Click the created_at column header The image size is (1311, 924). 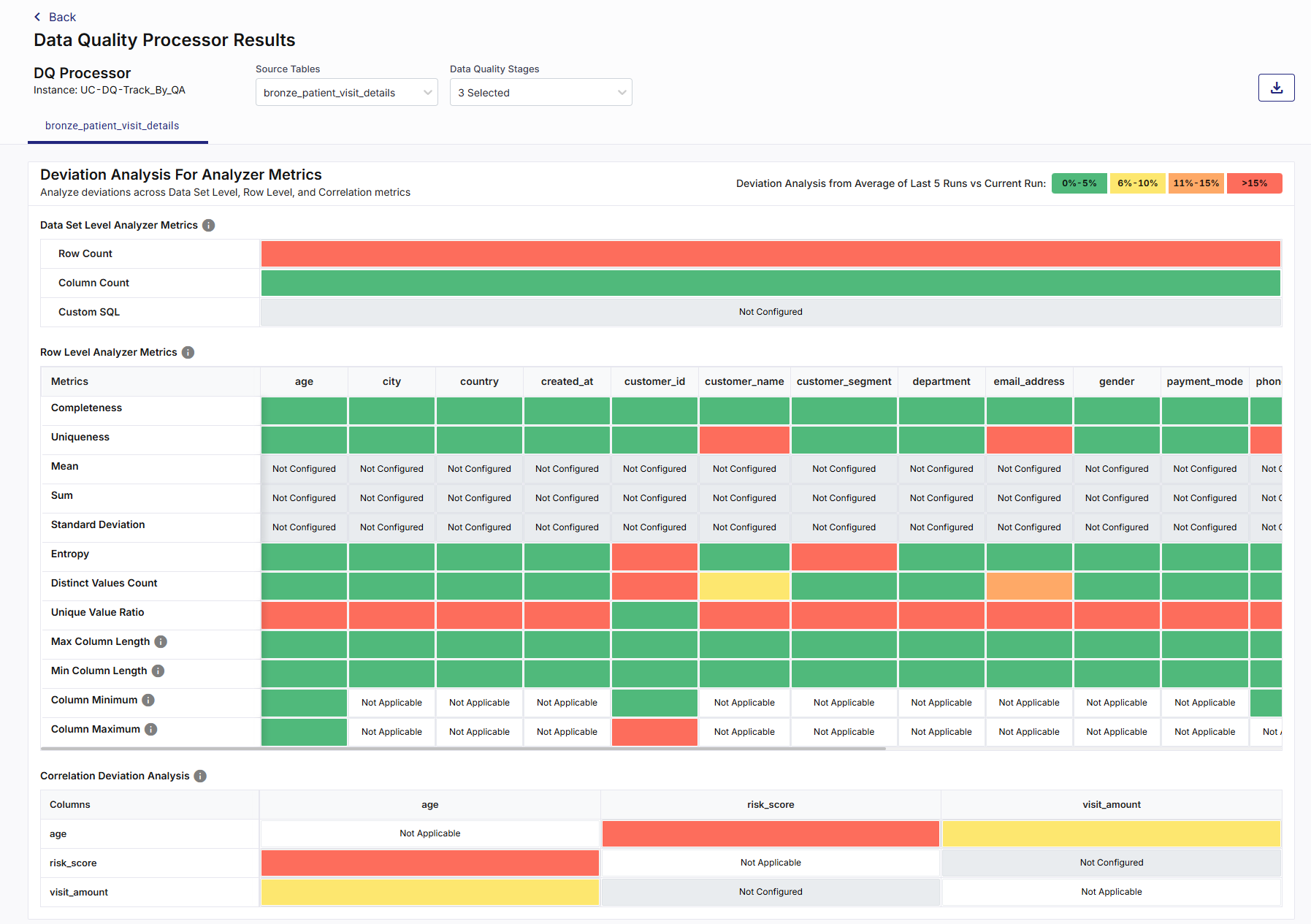click(567, 381)
